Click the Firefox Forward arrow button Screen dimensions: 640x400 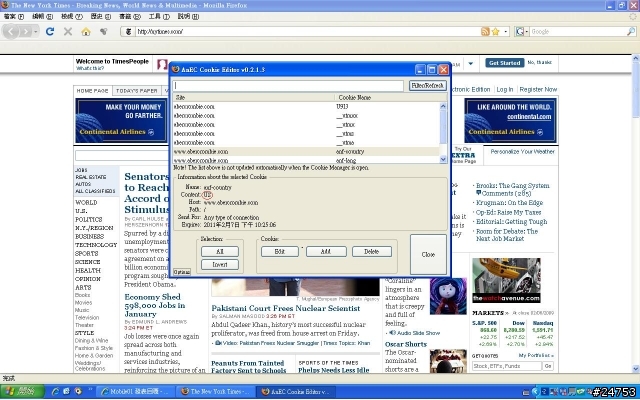(x=26, y=31)
